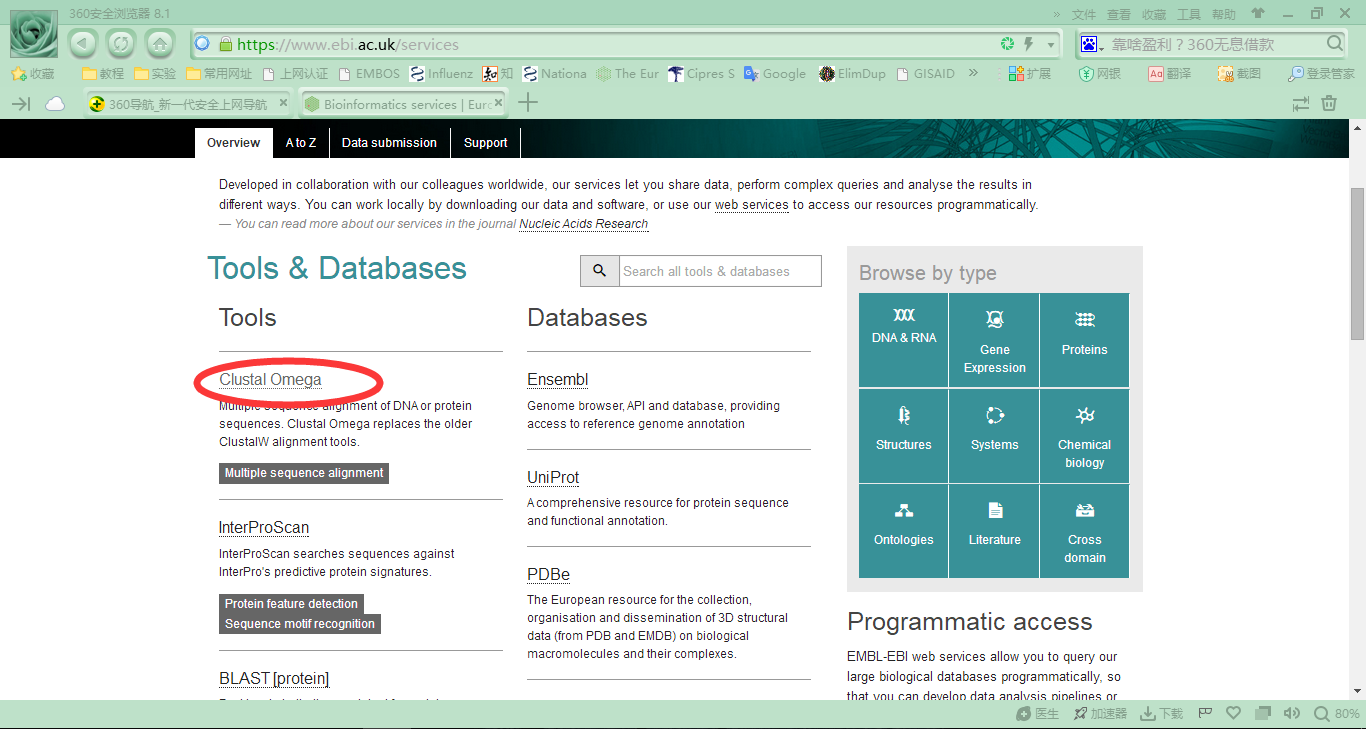
Task: Open the Clustal Omega tool link
Action: pyautogui.click(x=270, y=380)
